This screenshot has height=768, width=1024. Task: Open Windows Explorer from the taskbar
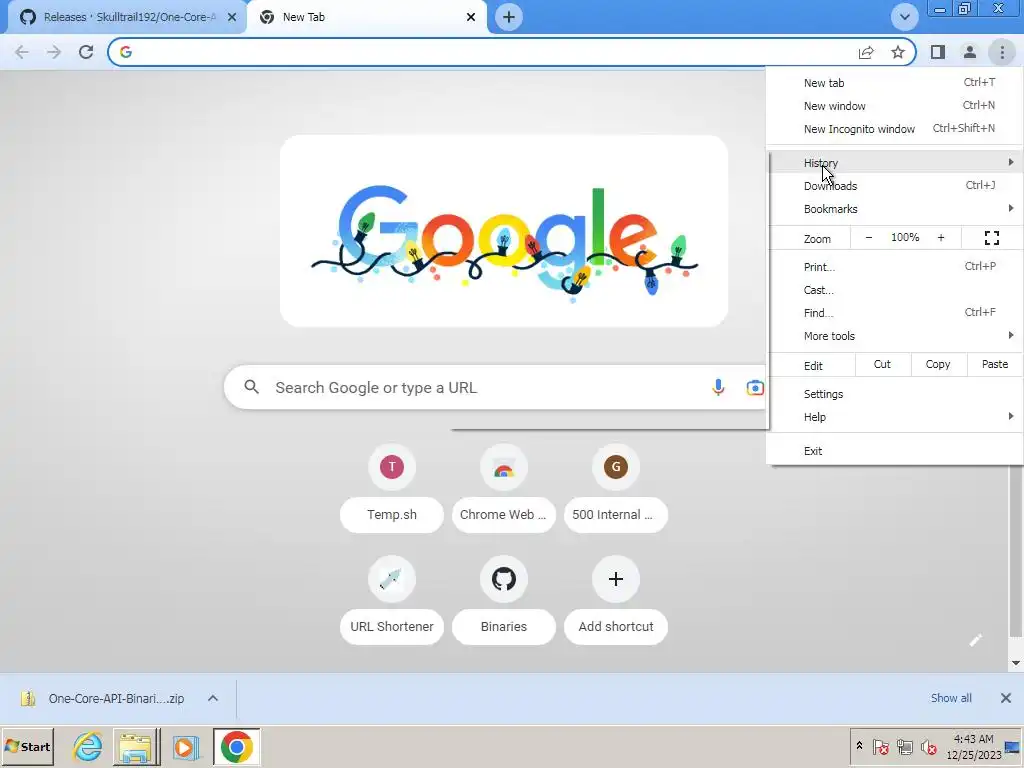(136, 746)
